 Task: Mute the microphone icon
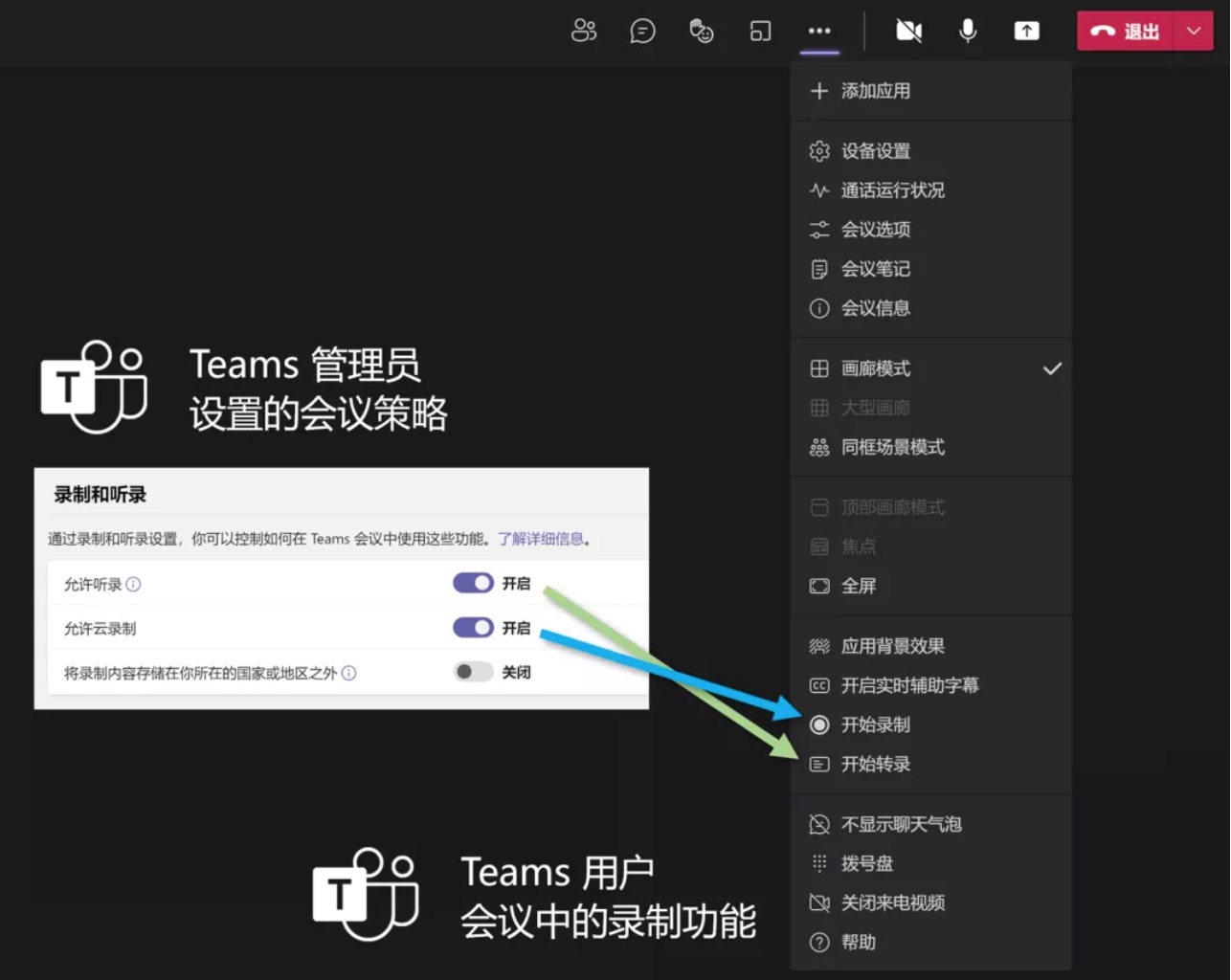coord(968,31)
